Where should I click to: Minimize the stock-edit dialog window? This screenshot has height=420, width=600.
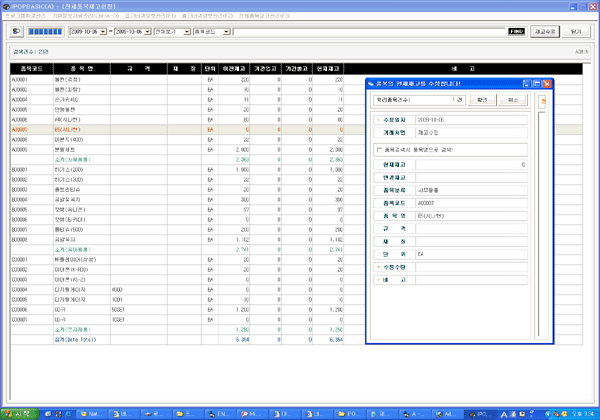tap(527, 83)
